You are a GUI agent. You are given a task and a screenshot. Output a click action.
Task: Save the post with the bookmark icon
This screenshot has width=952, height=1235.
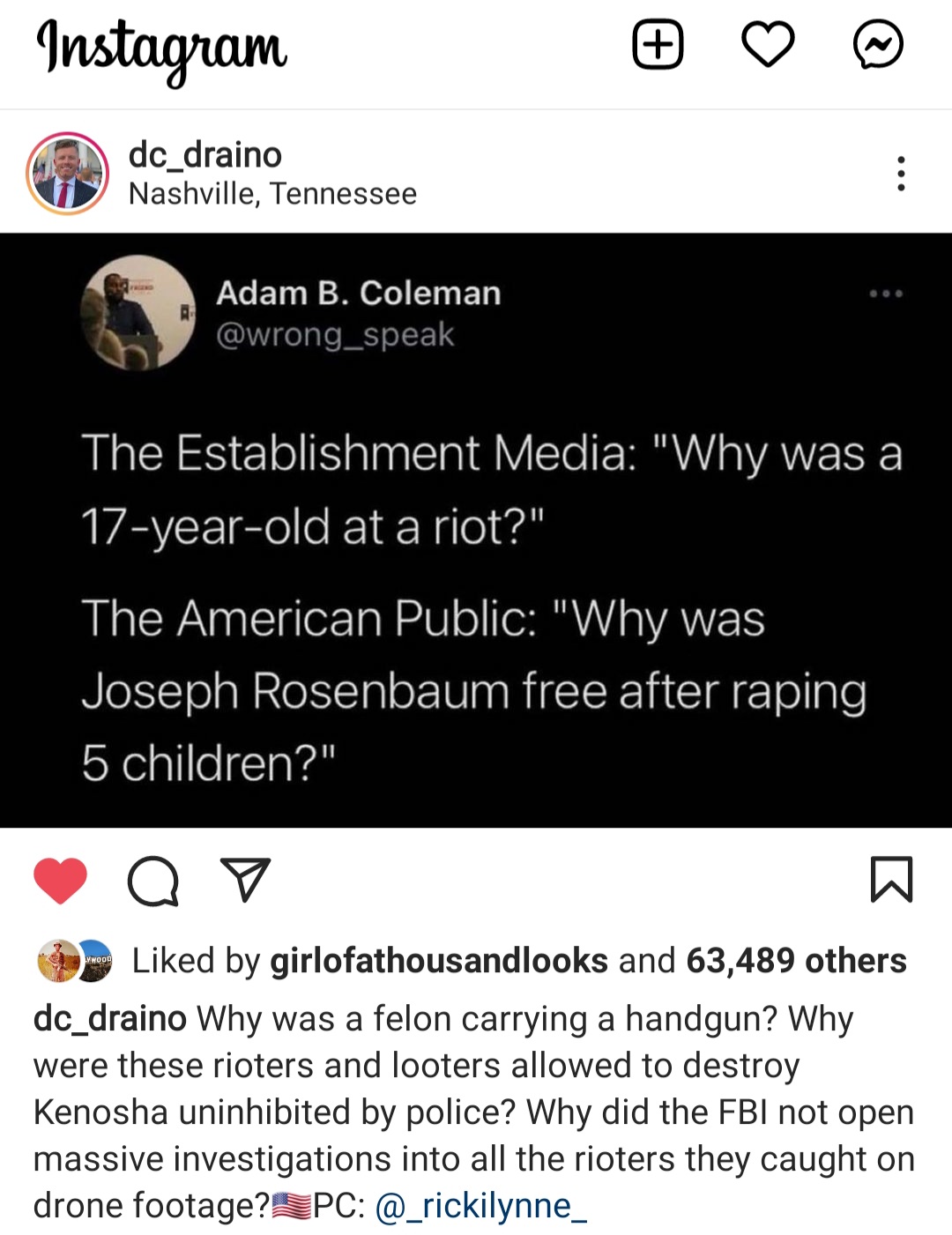891,879
